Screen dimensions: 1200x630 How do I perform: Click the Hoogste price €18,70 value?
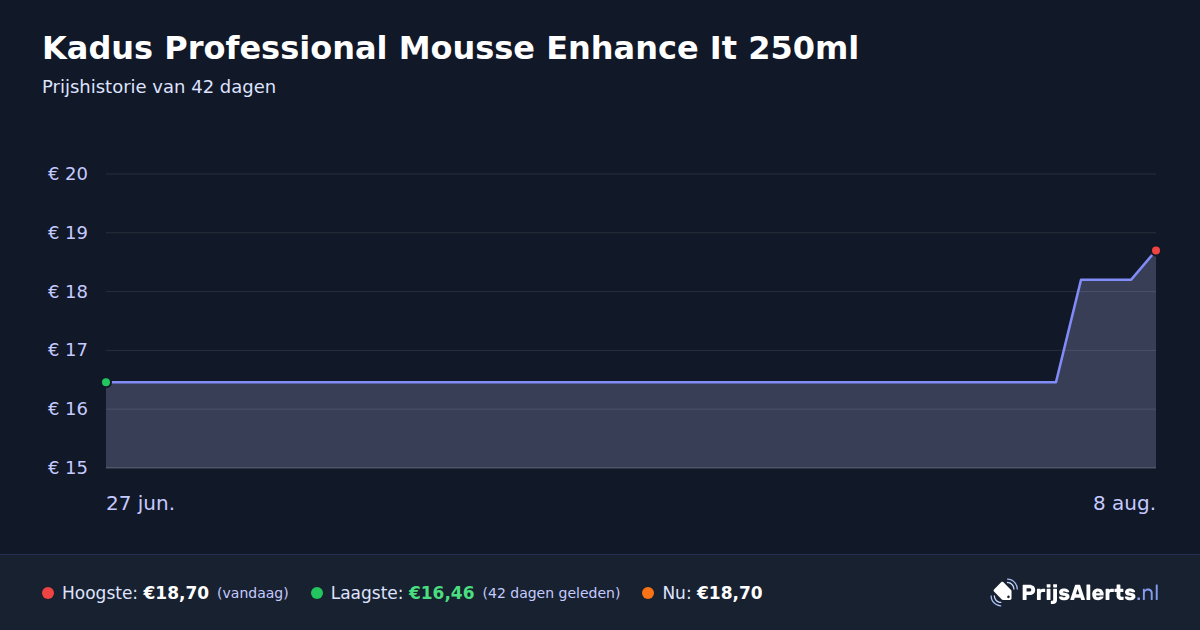(176, 593)
